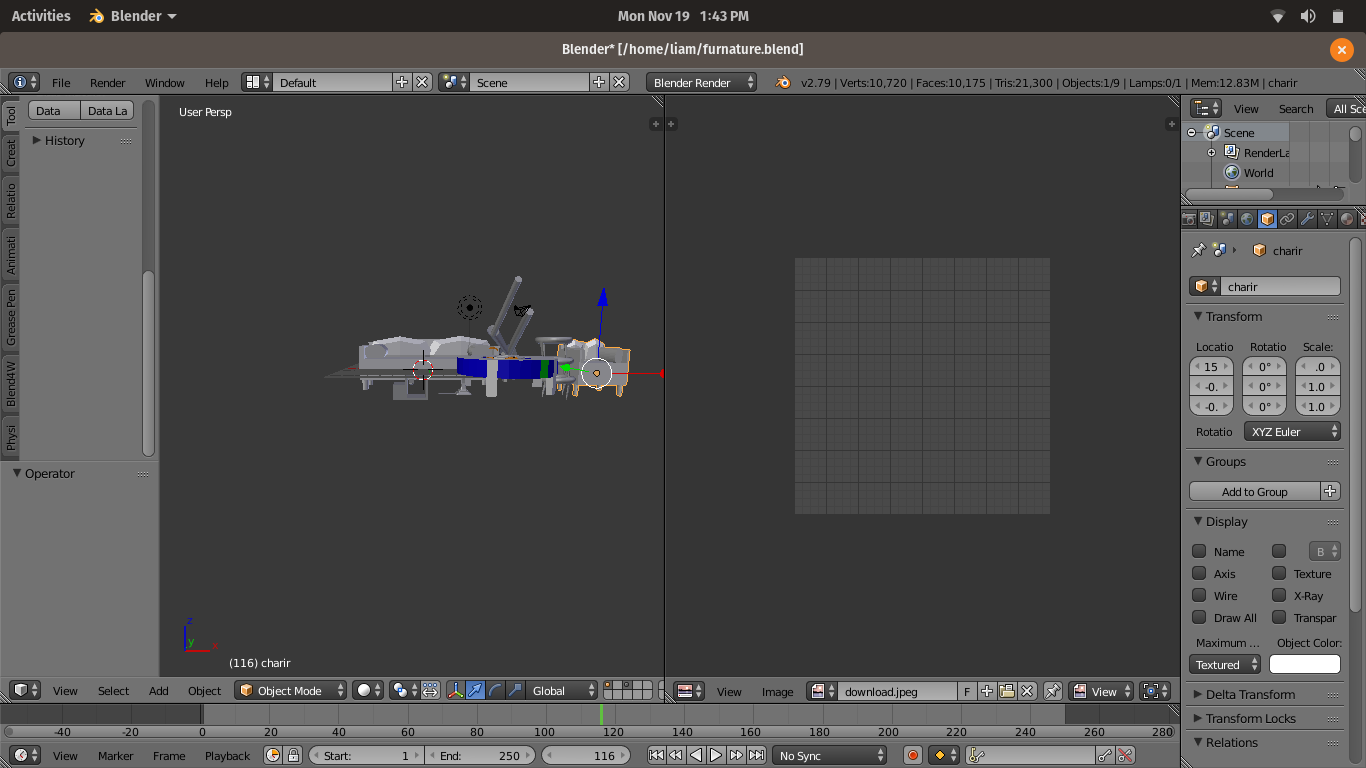
Task: Open the Constraints chain-link tab
Action: (1287, 219)
